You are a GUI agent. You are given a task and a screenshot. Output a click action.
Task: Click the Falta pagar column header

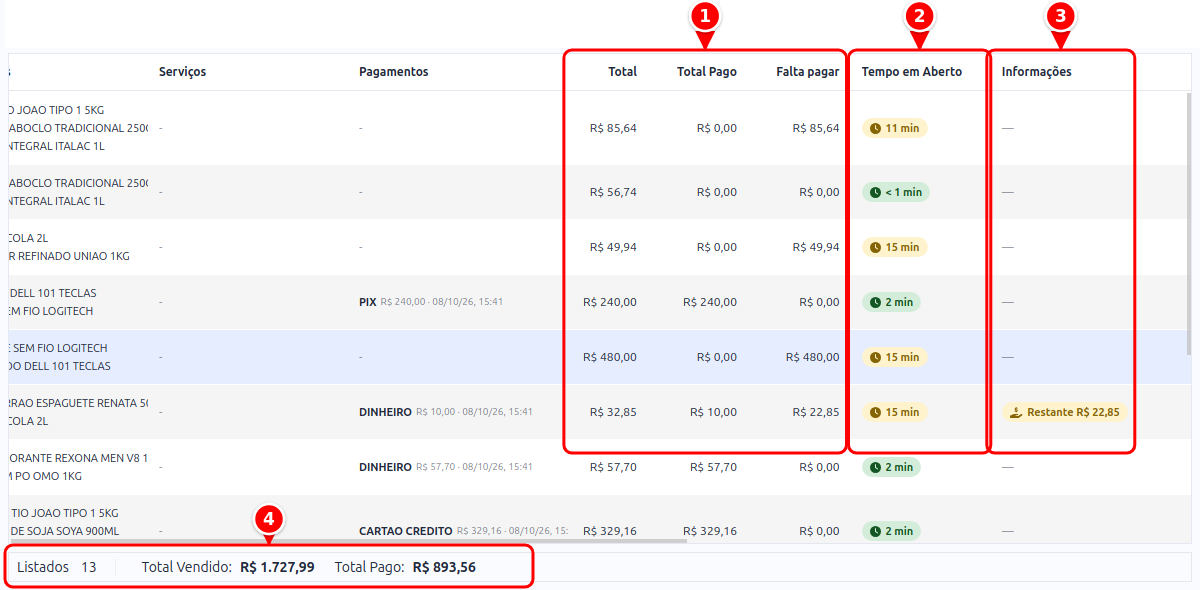click(x=808, y=72)
